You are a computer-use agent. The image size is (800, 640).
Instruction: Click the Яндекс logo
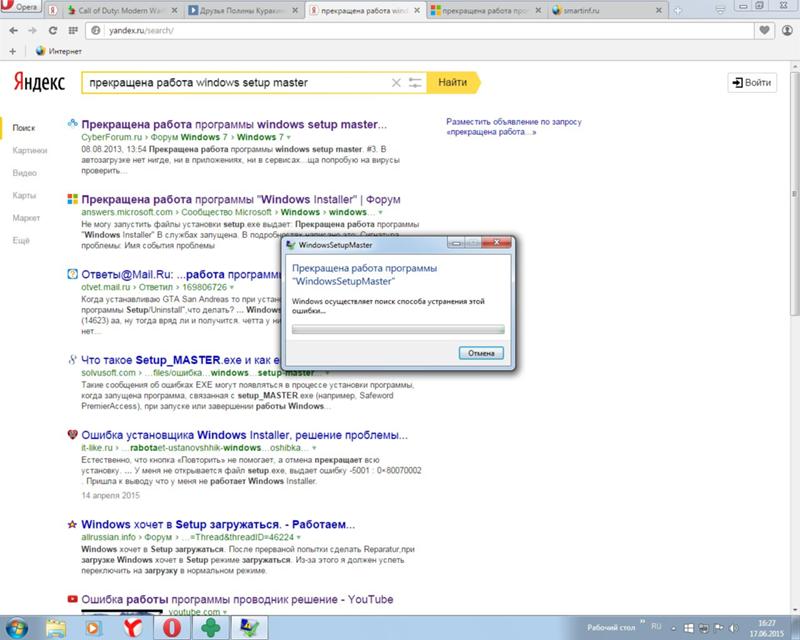39,82
